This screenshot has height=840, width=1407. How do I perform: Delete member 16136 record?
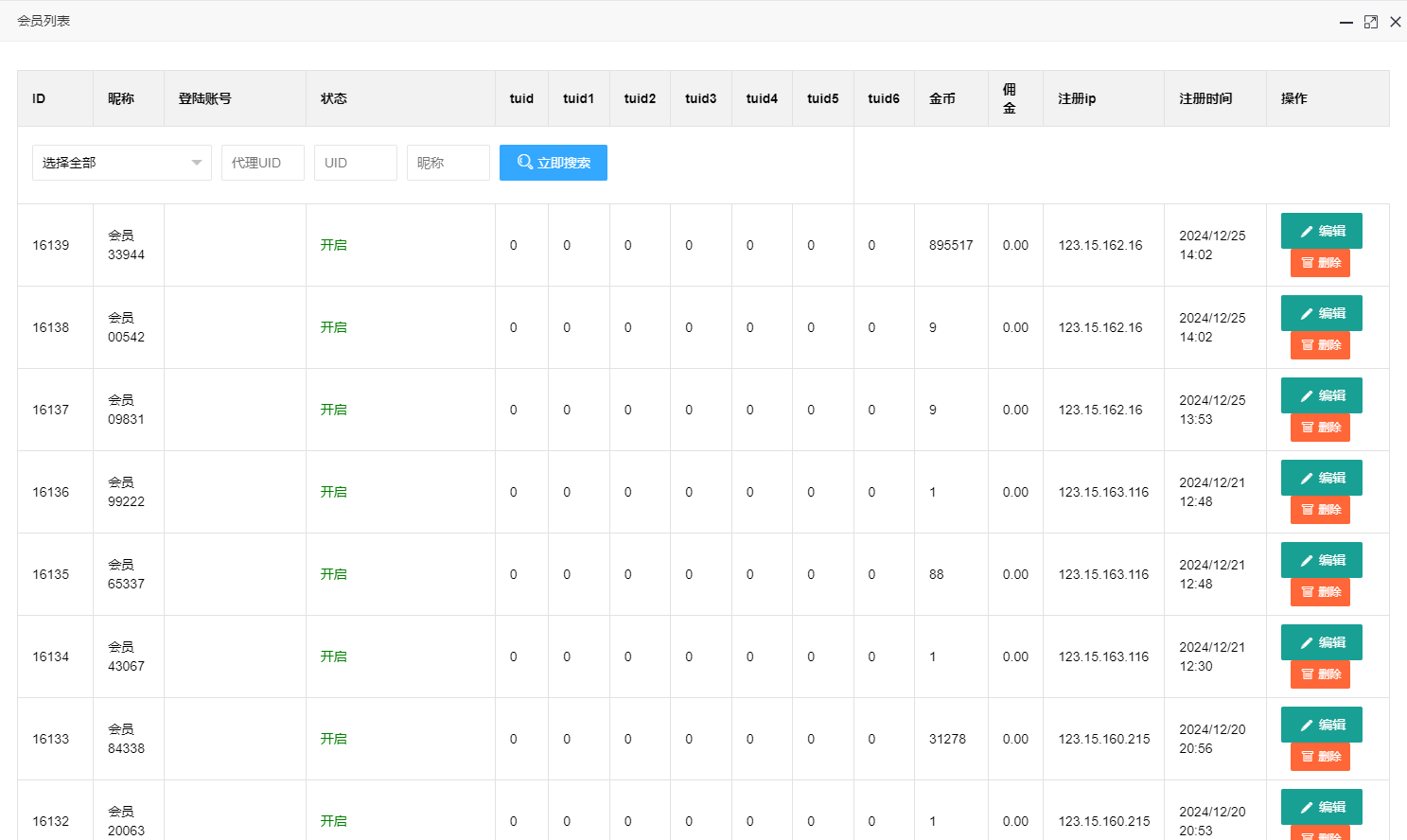(1320, 510)
